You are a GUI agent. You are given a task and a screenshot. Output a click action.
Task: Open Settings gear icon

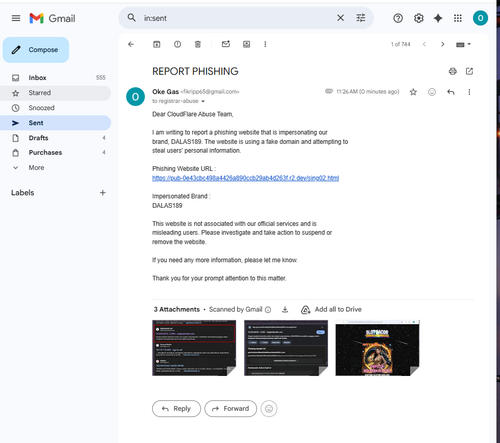tap(419, 18)
